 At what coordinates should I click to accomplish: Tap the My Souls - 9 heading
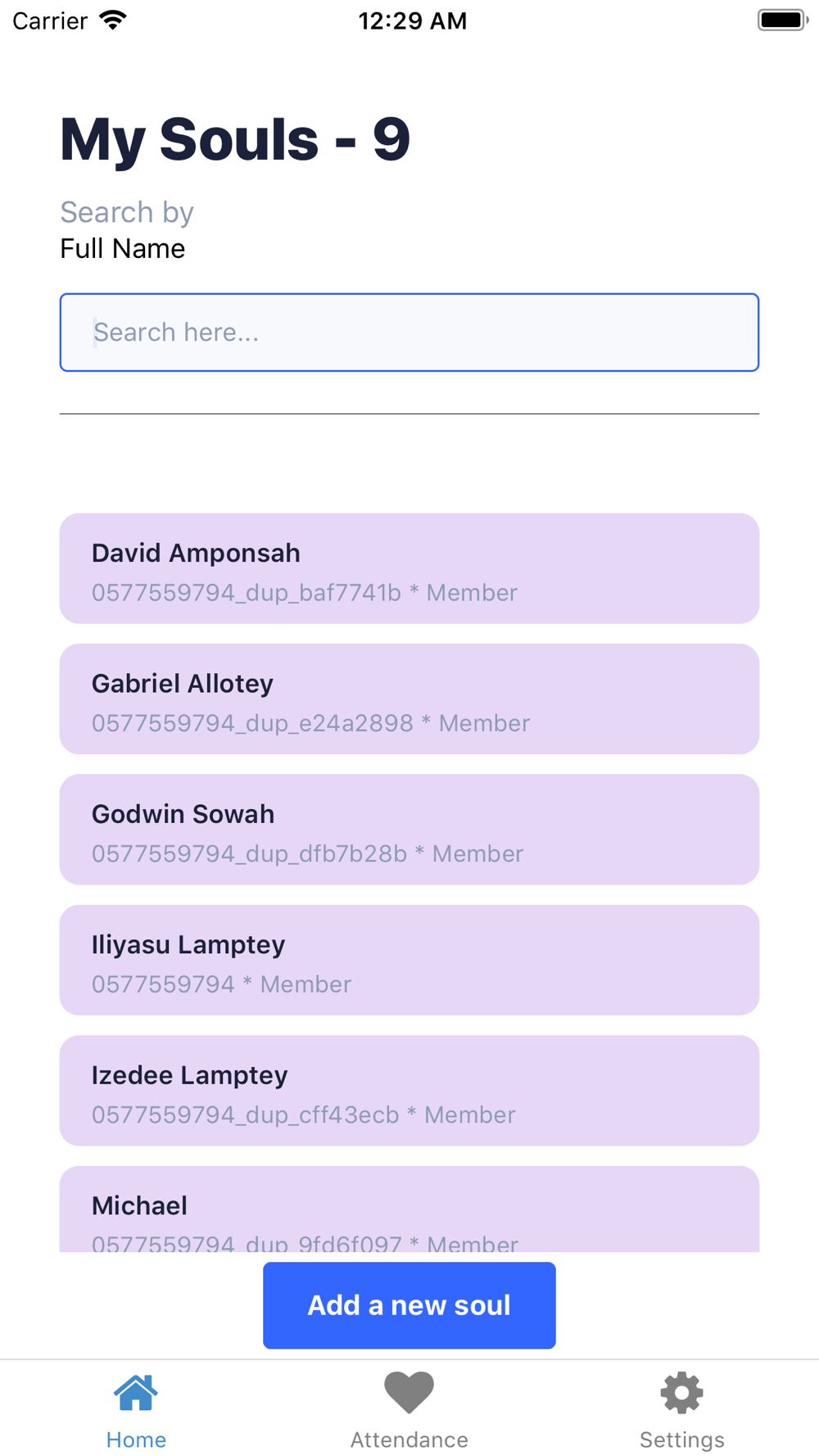pyautogui.click(x=235, y=139)
